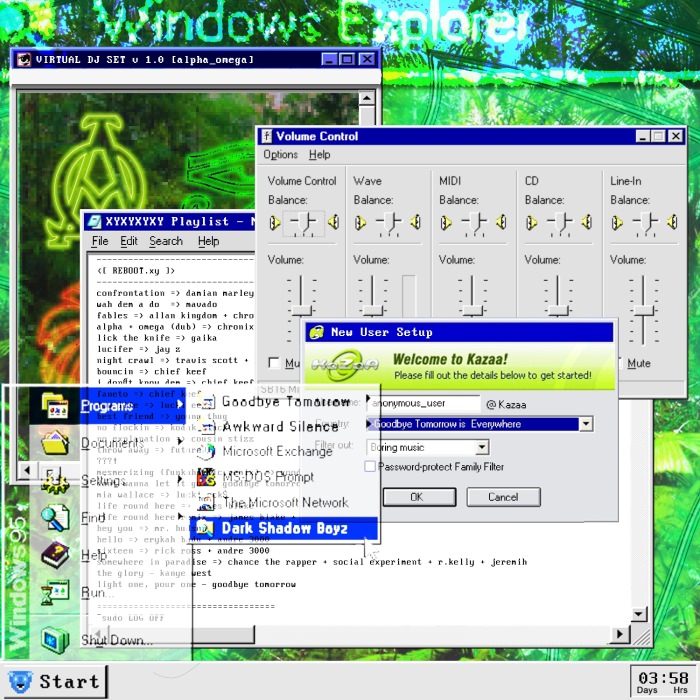Click the Kazaa logo in the setup banner

click(345, 365)
